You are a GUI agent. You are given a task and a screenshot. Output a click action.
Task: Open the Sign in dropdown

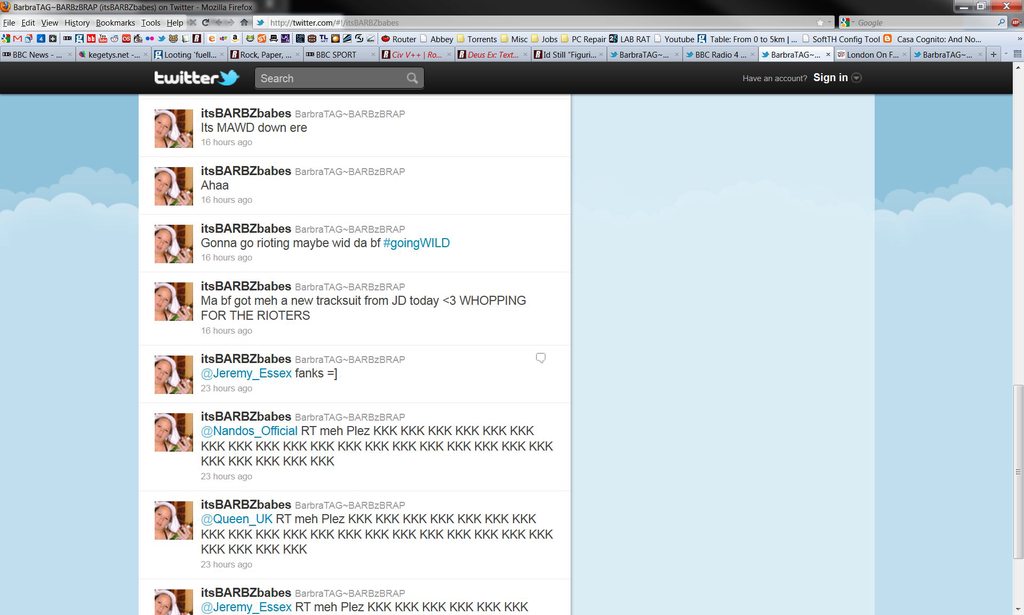pyautogui.click(x=837, y=78)
